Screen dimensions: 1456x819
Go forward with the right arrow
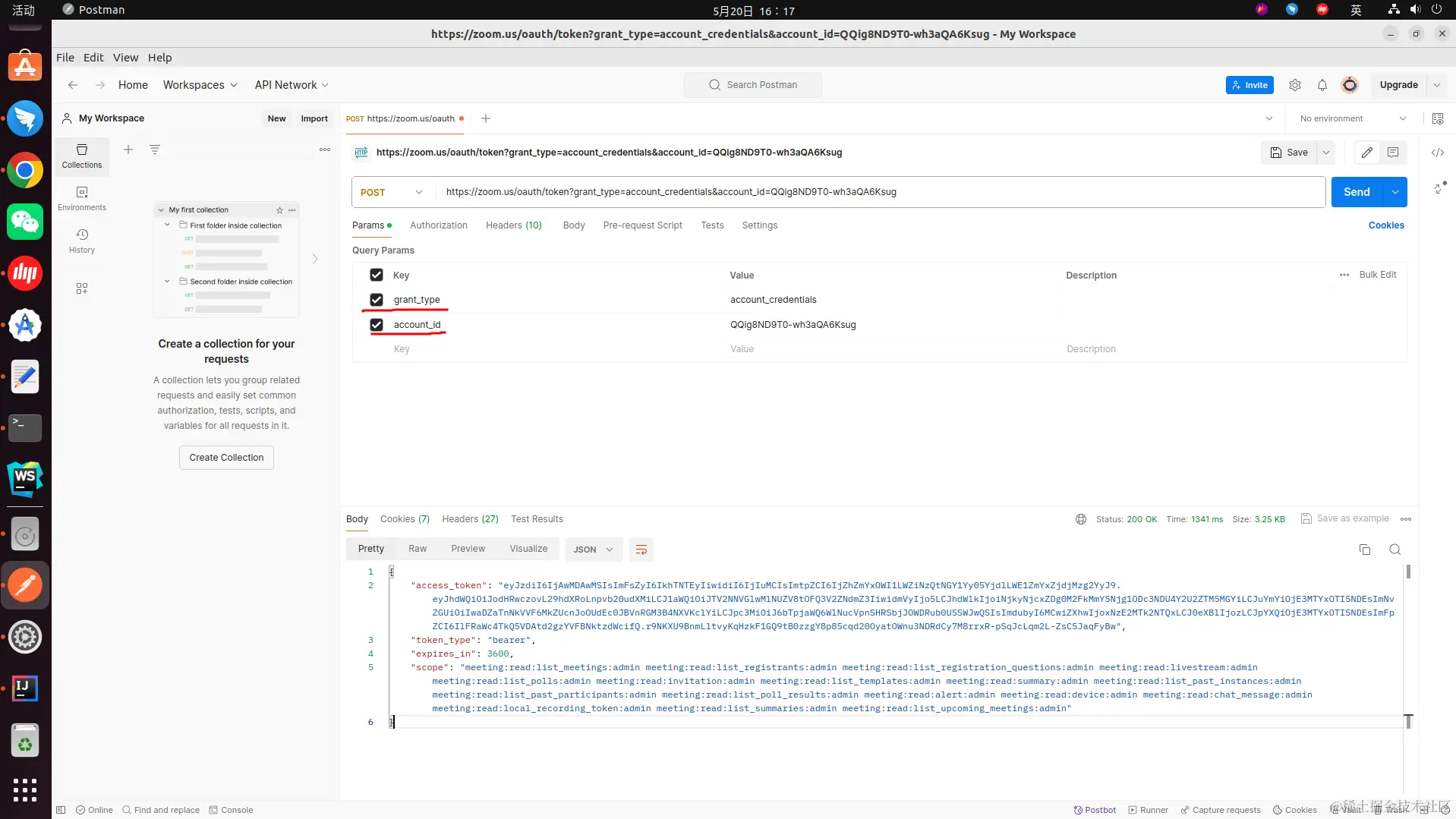pos(100,85)
